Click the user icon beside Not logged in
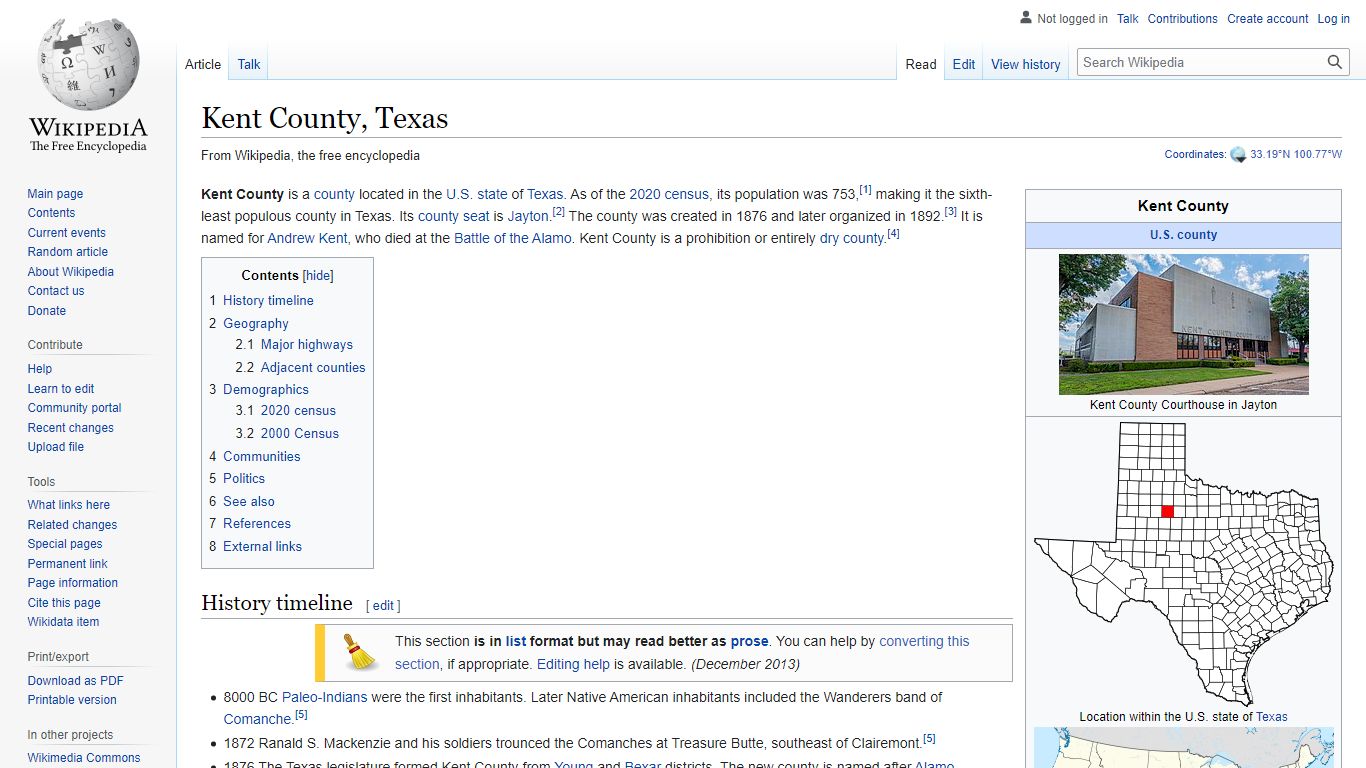Screen dimensions: 1366x768 click(1025, 18)
